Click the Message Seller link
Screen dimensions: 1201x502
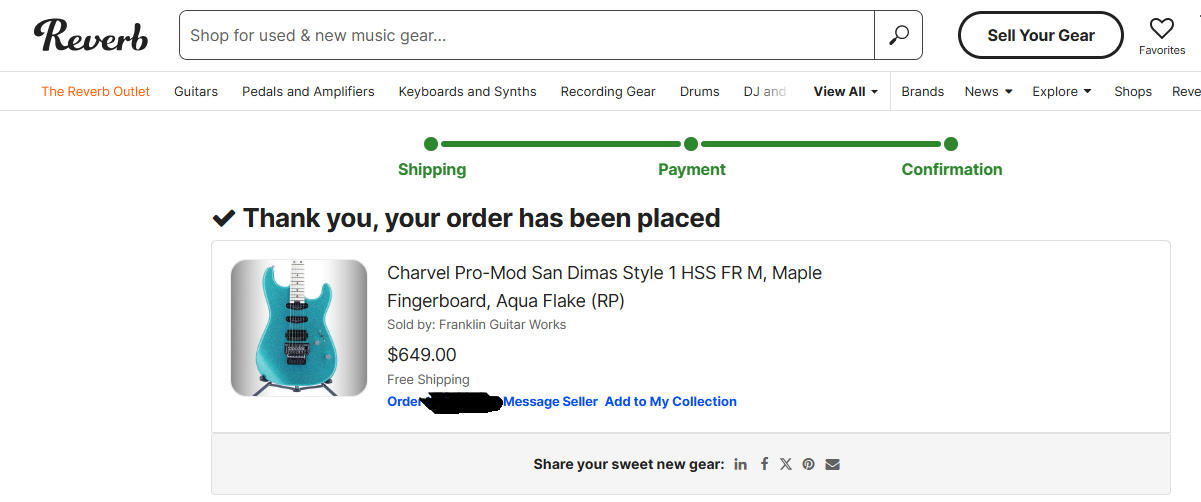[x=550, y=401]
